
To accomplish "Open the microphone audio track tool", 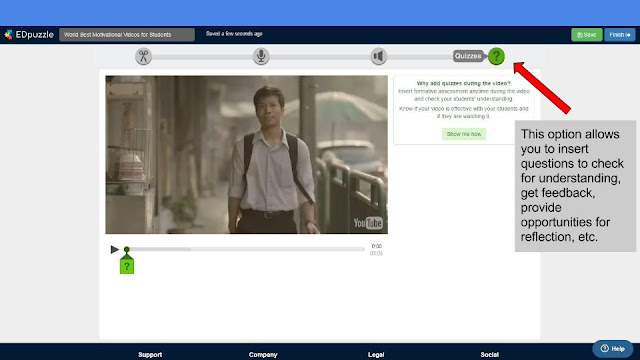I will point(261,56).
